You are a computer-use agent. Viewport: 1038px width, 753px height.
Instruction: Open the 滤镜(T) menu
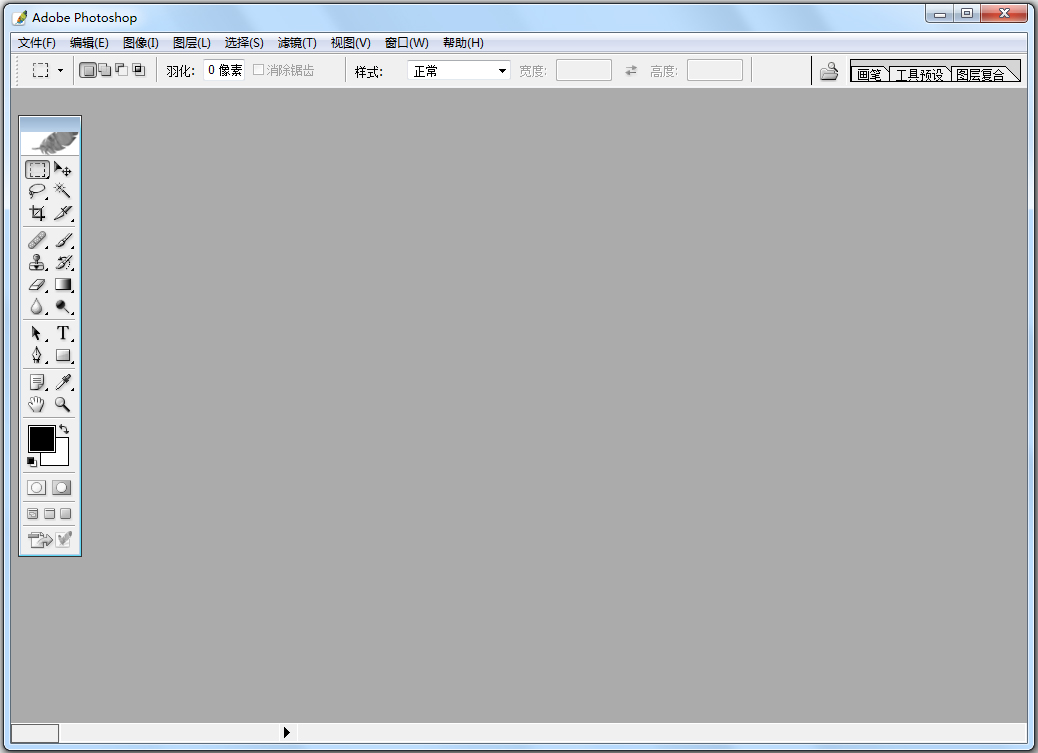coord(297,43)
